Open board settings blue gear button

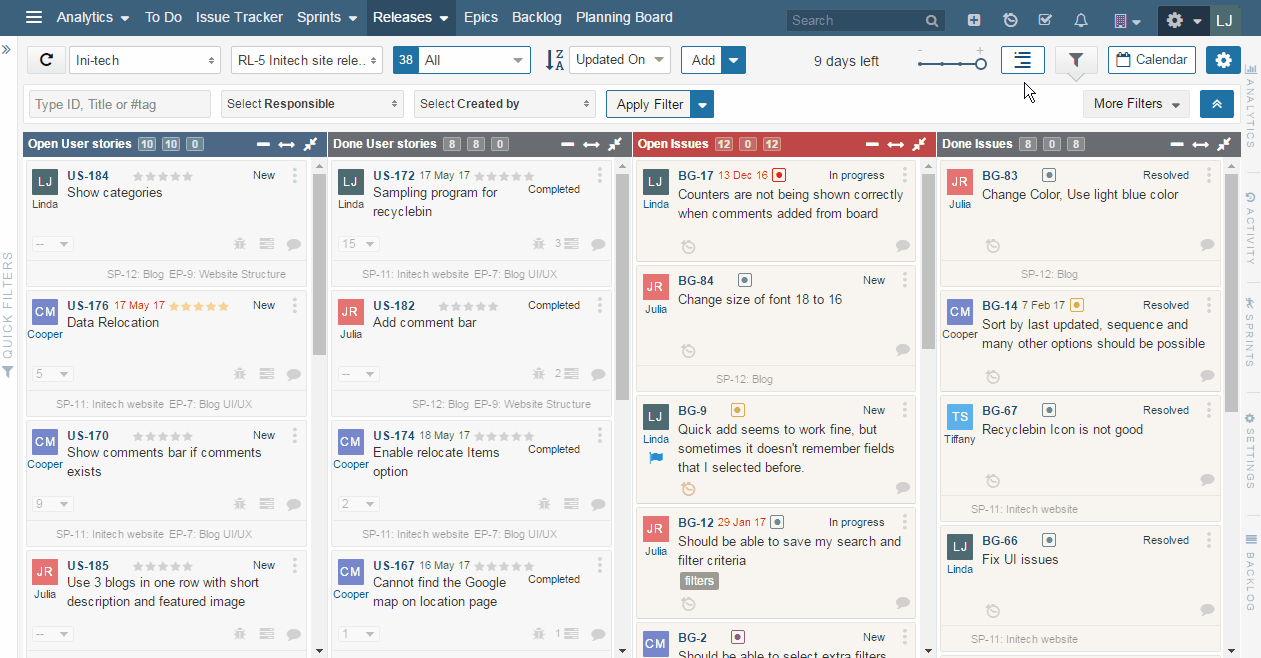tap(1223, 60)
